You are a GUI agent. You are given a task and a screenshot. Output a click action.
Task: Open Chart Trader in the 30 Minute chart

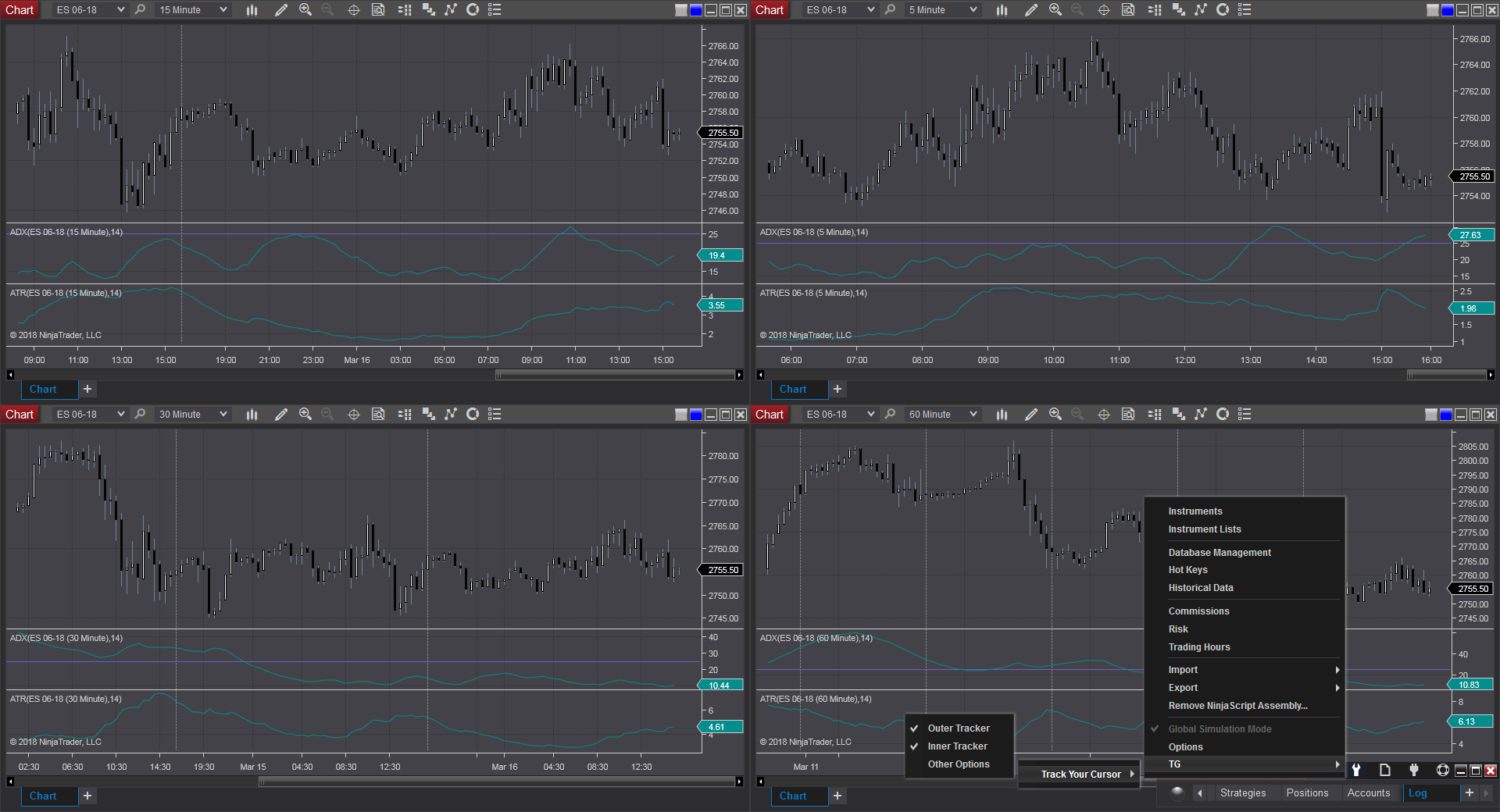(405, 414)
